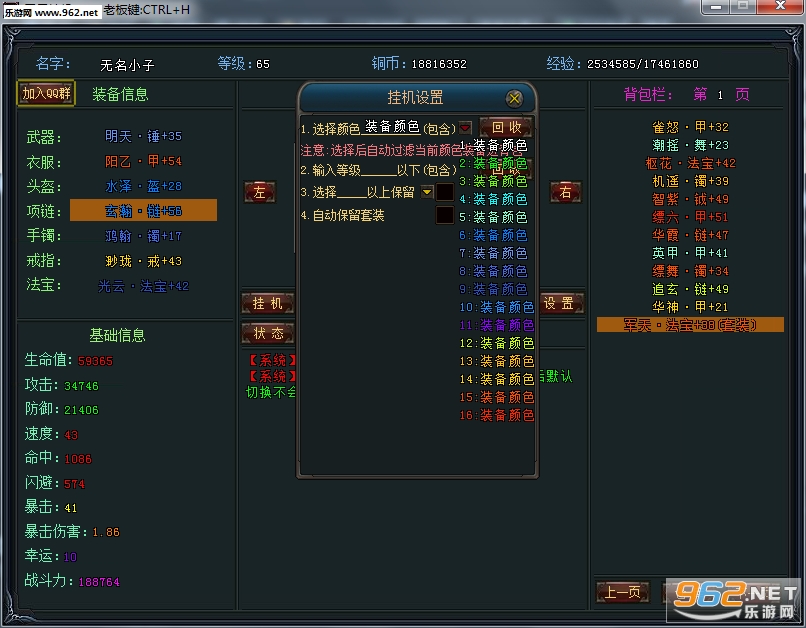Click the 输入等级 blank input field
The height and width of the screenshot is (628, 806).
(370, 170)
